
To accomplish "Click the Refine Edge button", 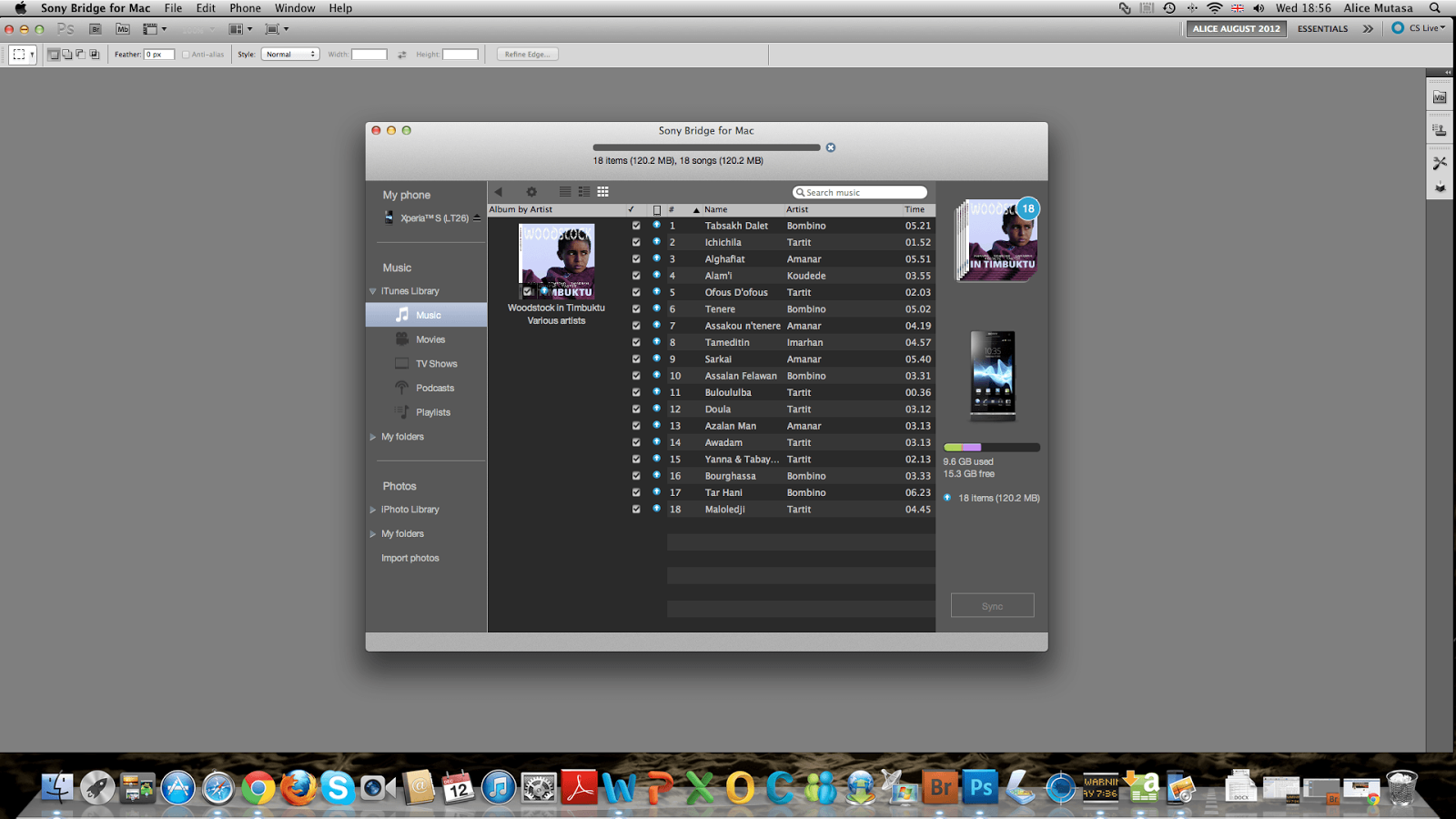I will pos(527,55).
